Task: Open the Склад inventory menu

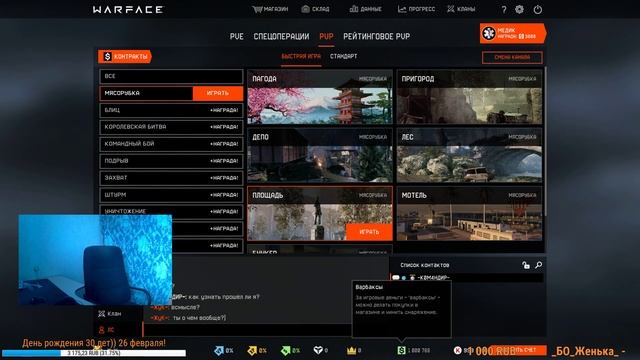Action: (315, 9)
